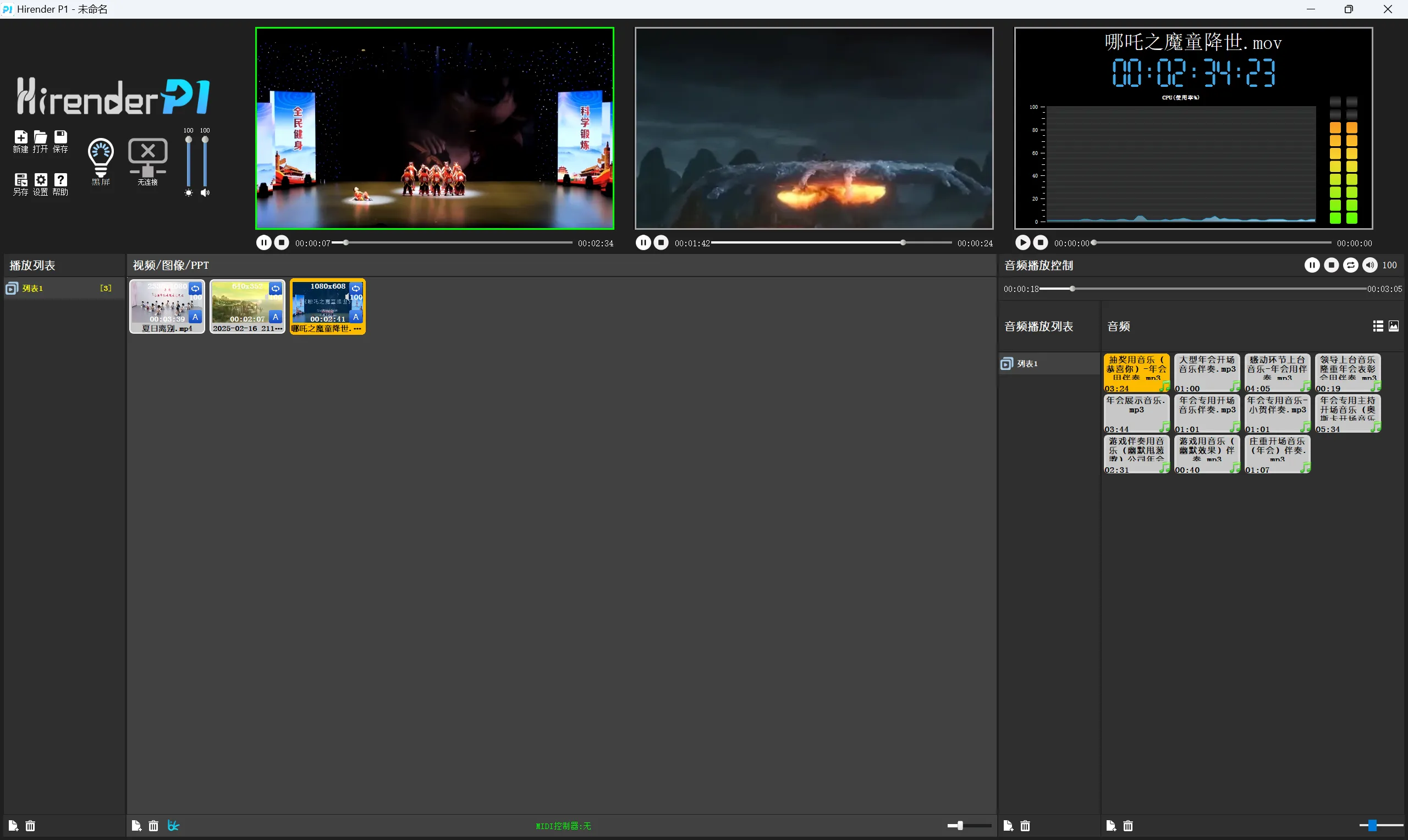
Task: Delete video item with media trash icon
Action: pyautogui.click(x=153, y=826)
